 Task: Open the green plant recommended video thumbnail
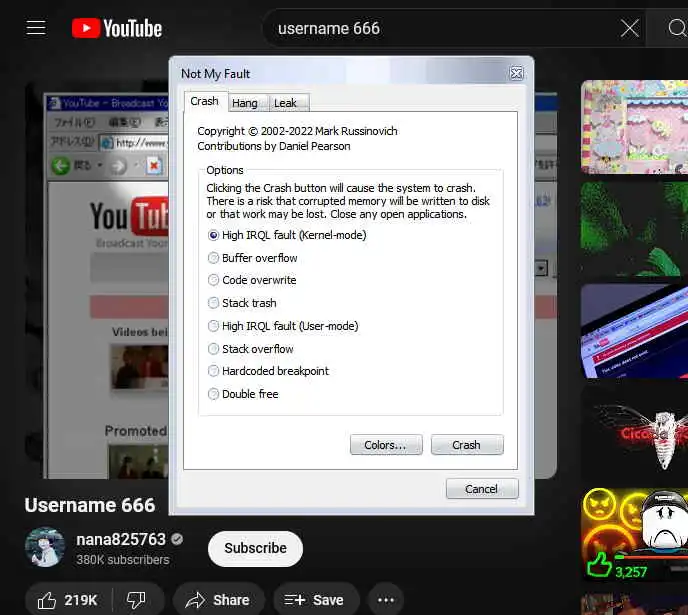[634, 229]
